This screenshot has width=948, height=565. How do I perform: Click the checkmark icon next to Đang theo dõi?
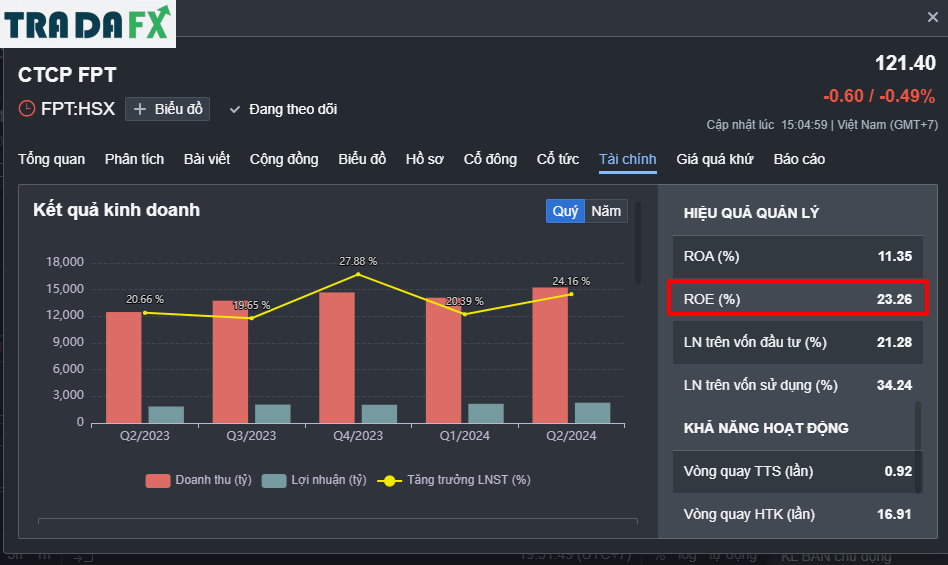[x=235, y=109]
